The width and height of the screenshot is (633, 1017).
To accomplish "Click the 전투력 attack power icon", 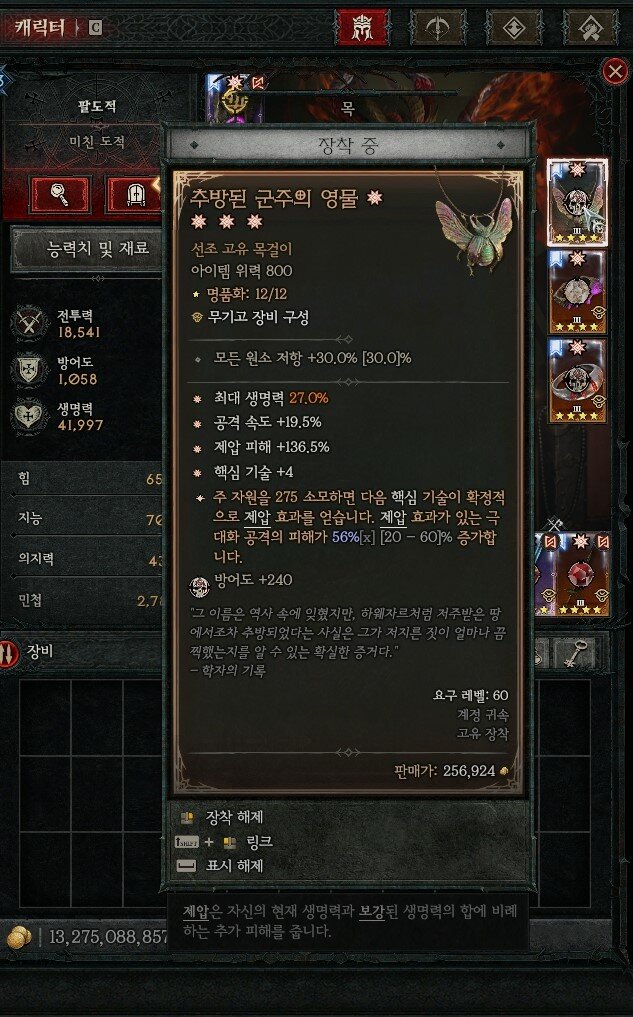I will (x=29, y=323).
